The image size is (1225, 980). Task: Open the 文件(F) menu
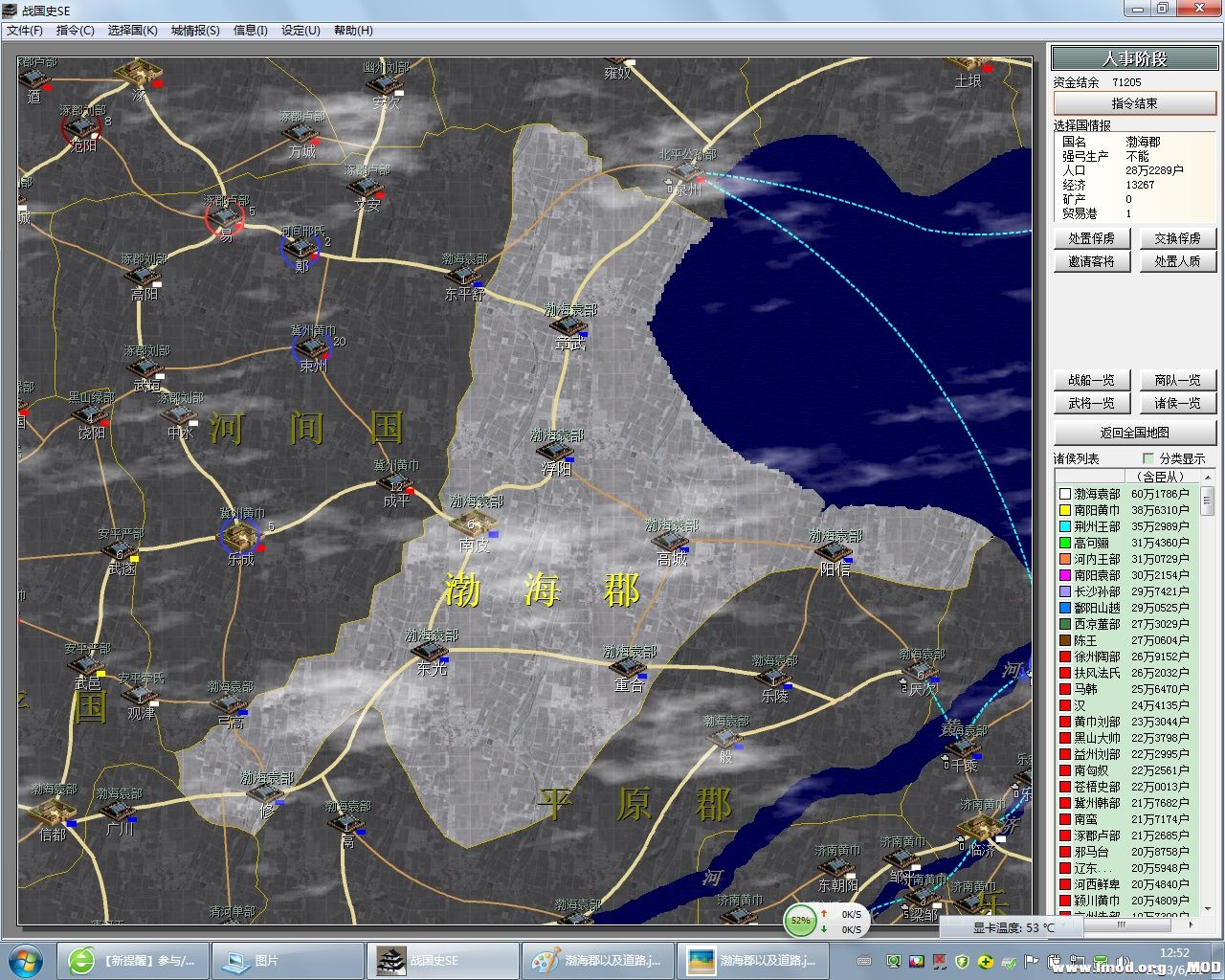[x=25, y=31]
